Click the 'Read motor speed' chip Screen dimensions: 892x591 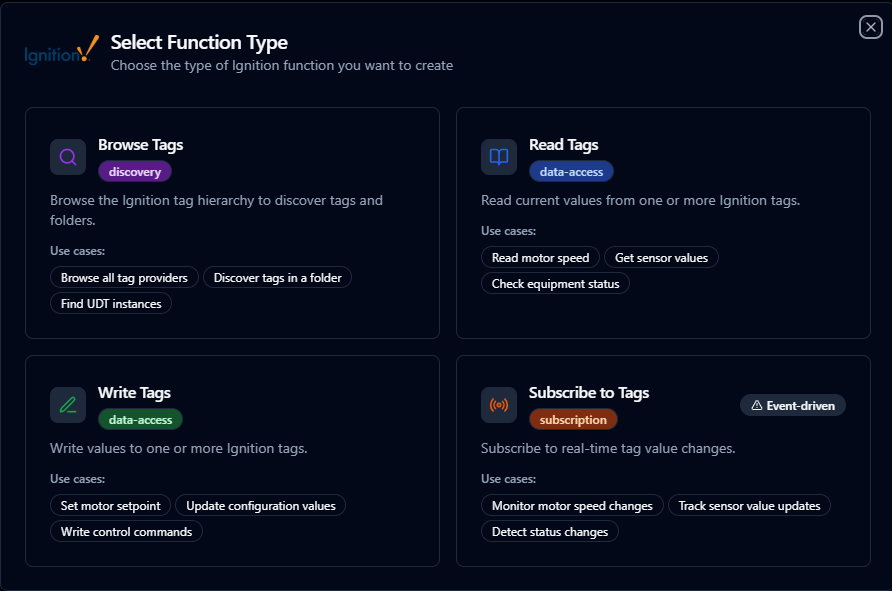click(x=540, y=258)
